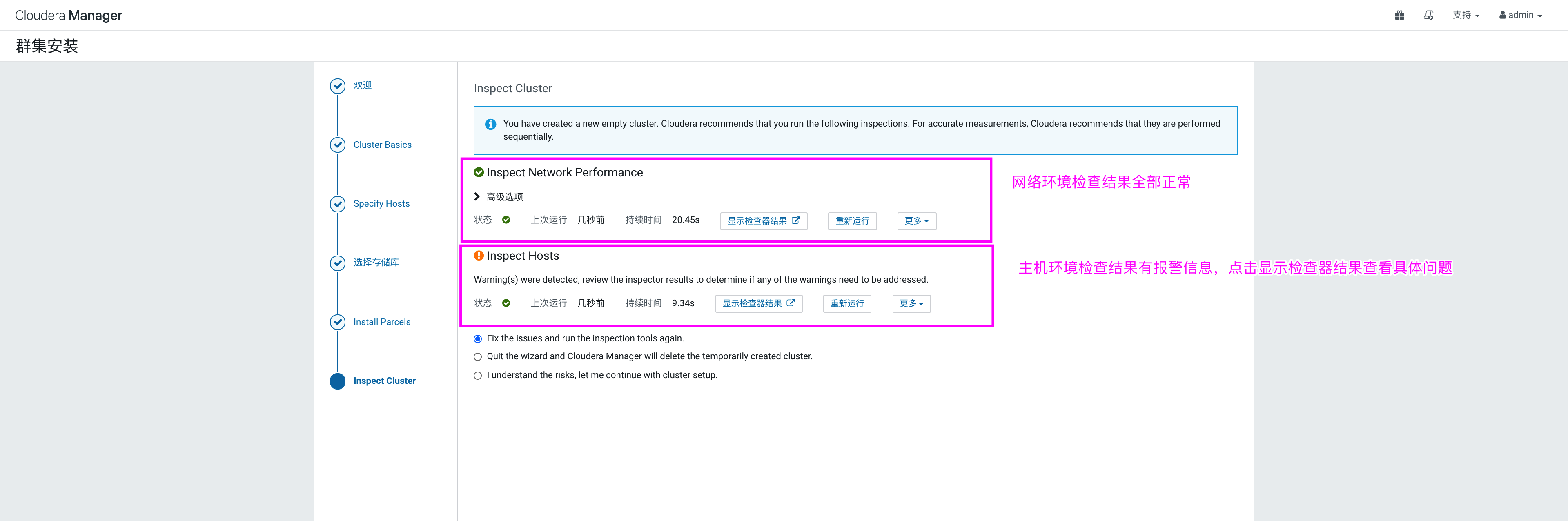Click the Install Parcels step checkmark icon
Image resolution: width=1568 pixels, height=521 pixels.
(x=337, y=322)
